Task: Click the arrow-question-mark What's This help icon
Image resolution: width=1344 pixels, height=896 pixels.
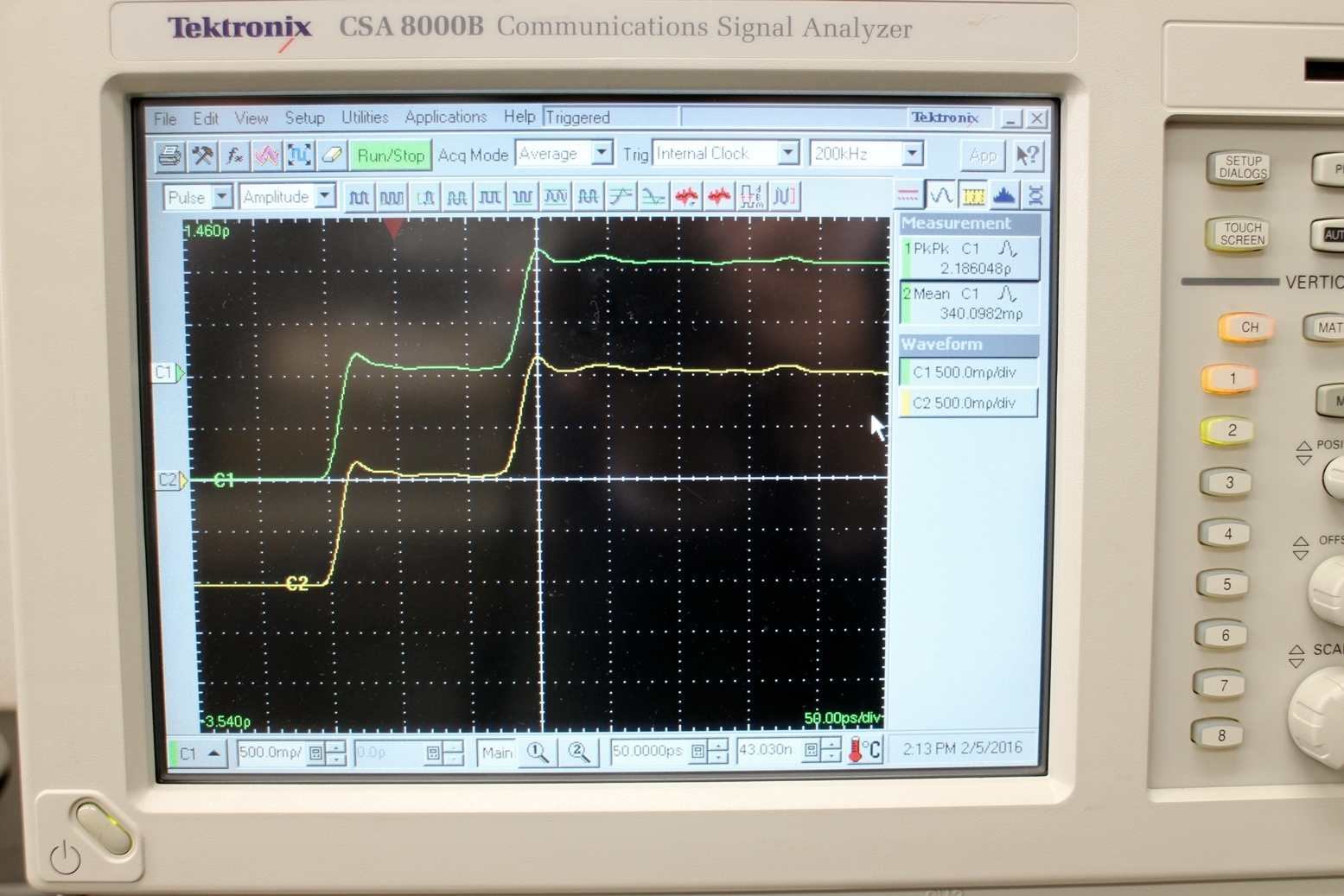Action: (1027, 156)
